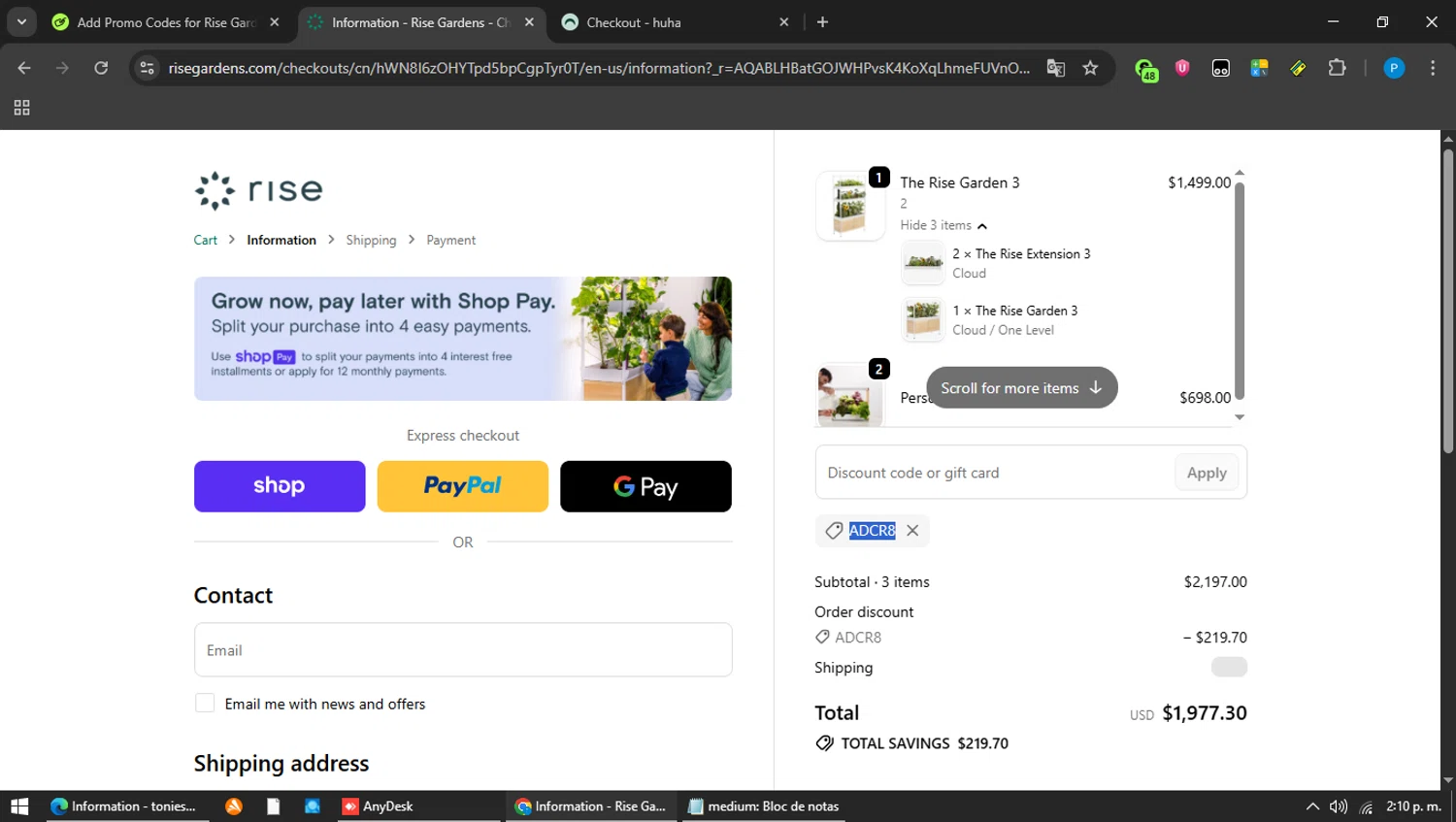
Task: Open the Windows Start menu
Action: point(19,806)
